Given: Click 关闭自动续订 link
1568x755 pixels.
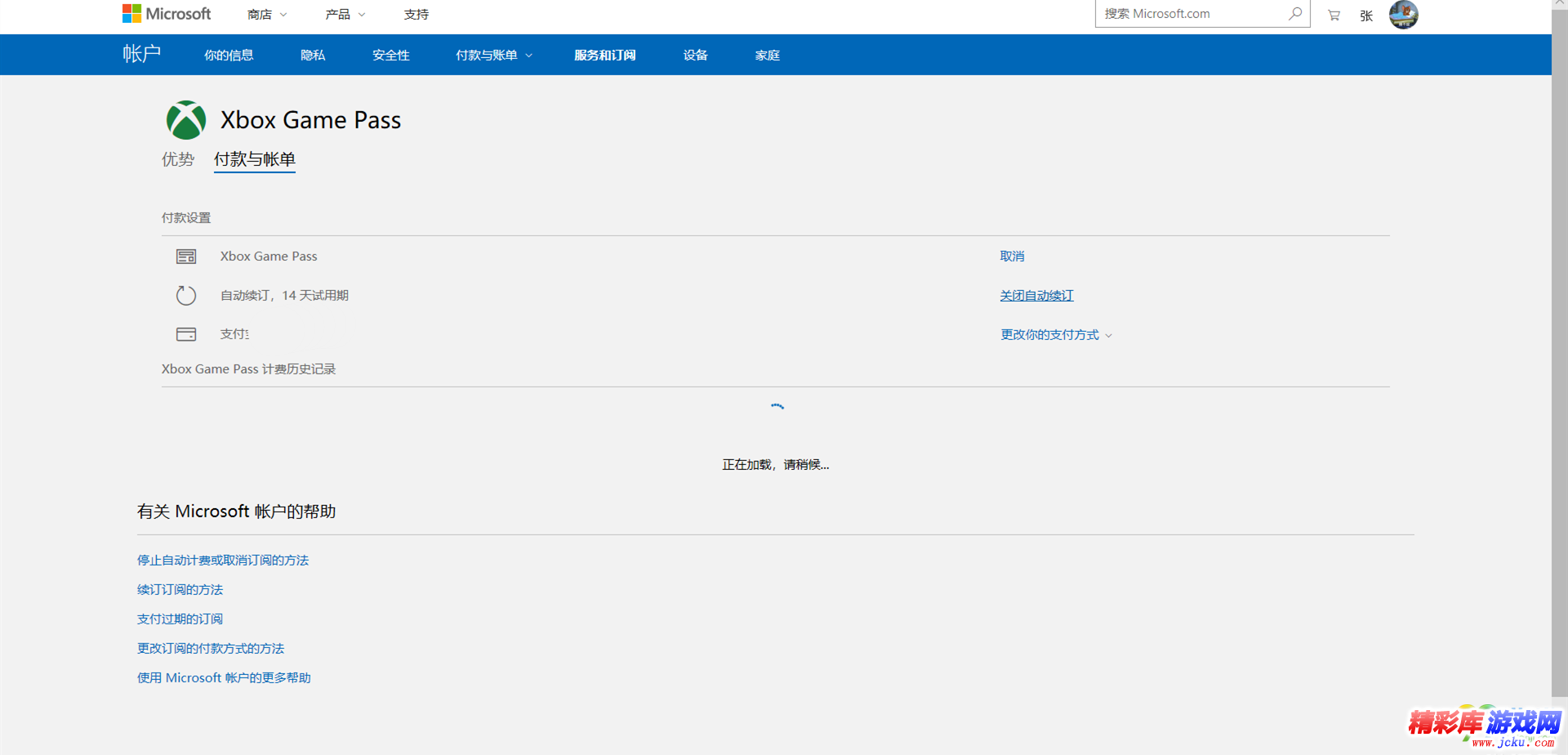Looking at the screenshot, I should [1037, 296].
